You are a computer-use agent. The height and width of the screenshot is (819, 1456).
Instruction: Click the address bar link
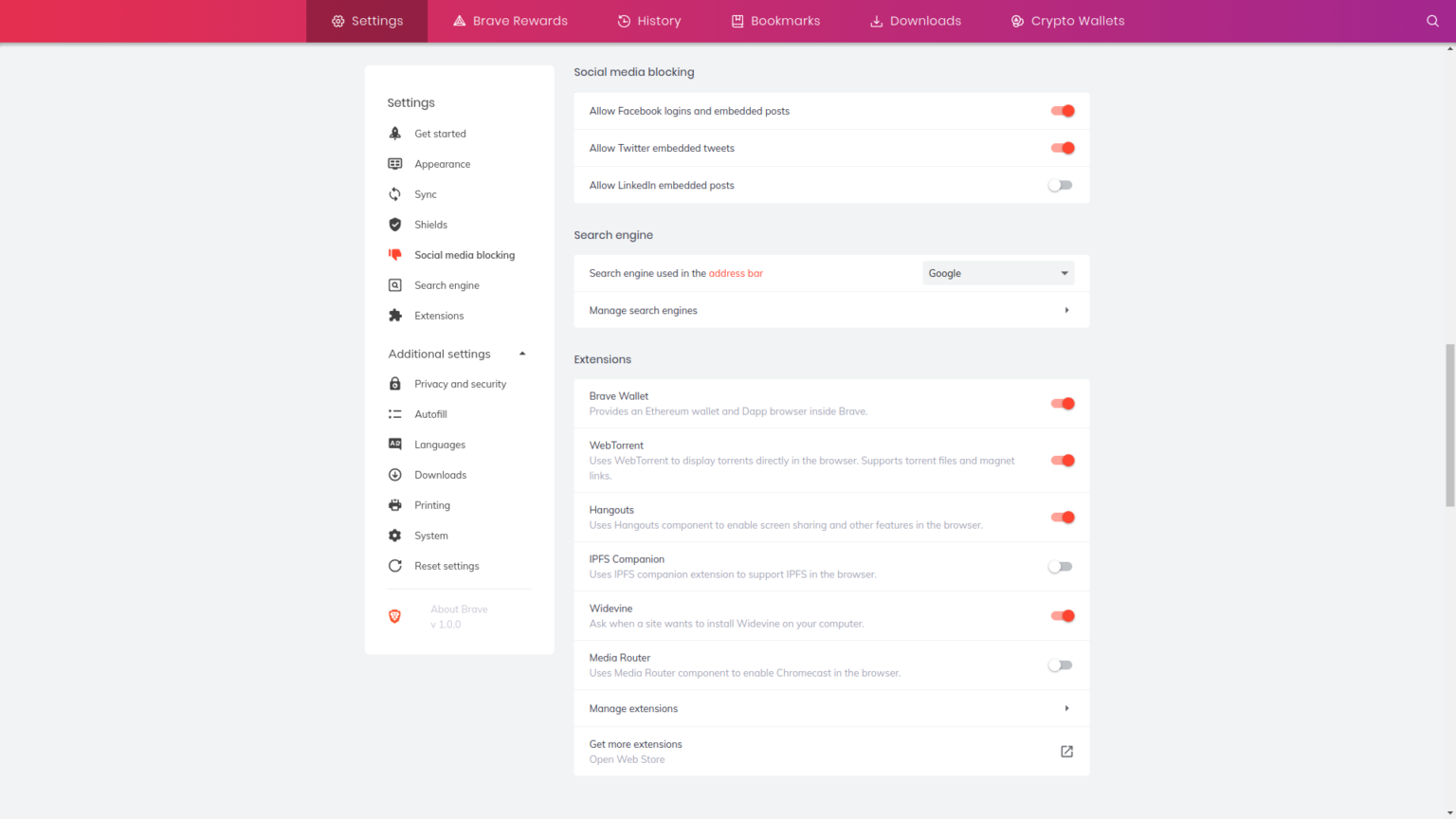[x=736, y=273]
